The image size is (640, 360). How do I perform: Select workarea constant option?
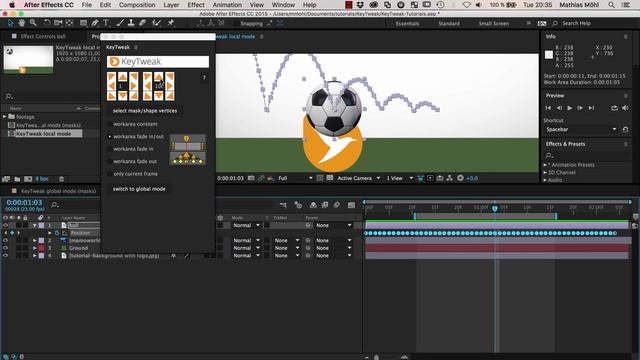pos(132,124)
